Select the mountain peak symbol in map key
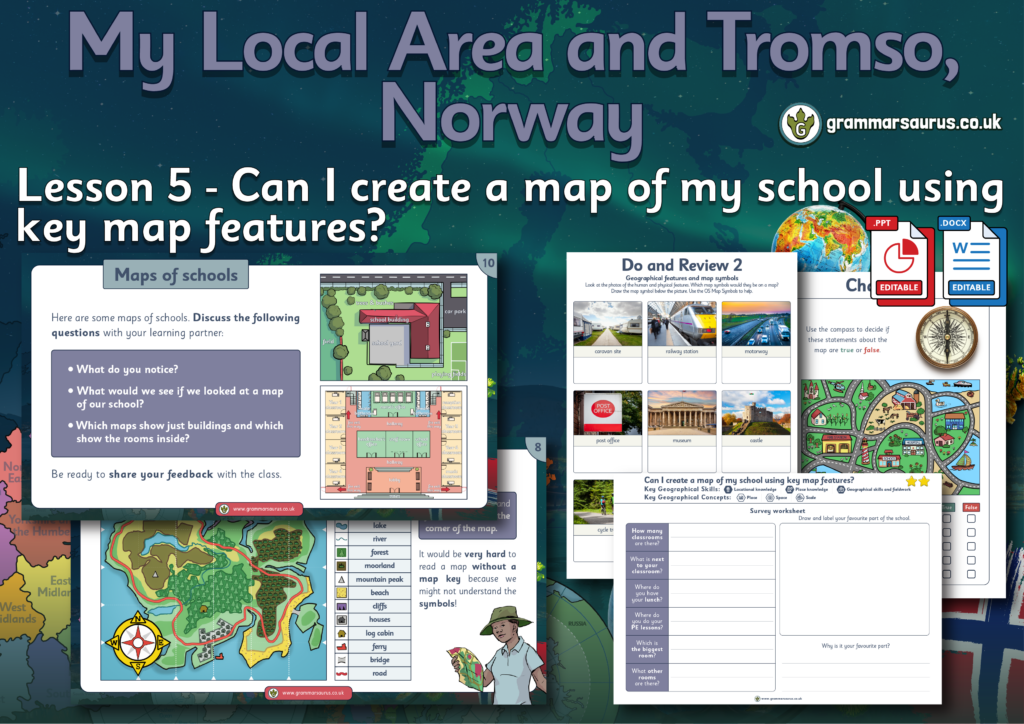 coord(341,578)
